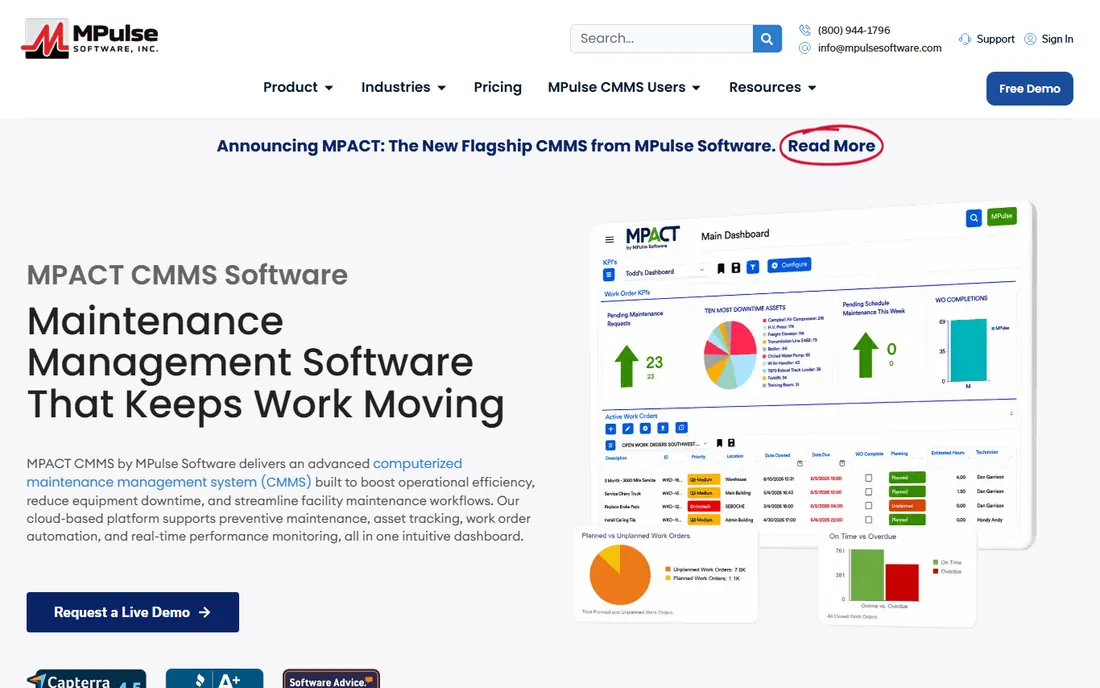Click the teal WO Completions bar

click(x=968, y=350)
